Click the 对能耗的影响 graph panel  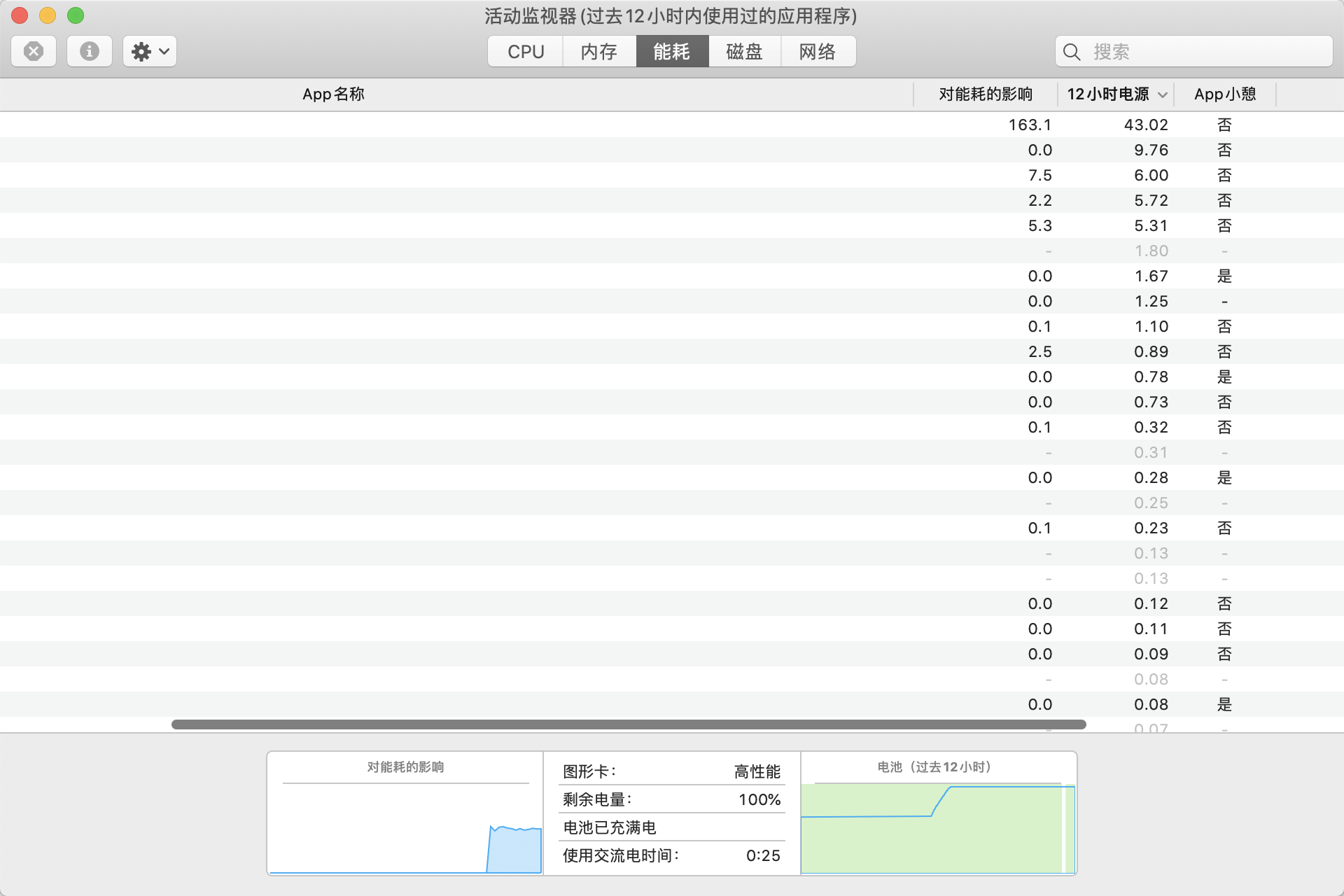pyautogui.click(x=405, y=820)
